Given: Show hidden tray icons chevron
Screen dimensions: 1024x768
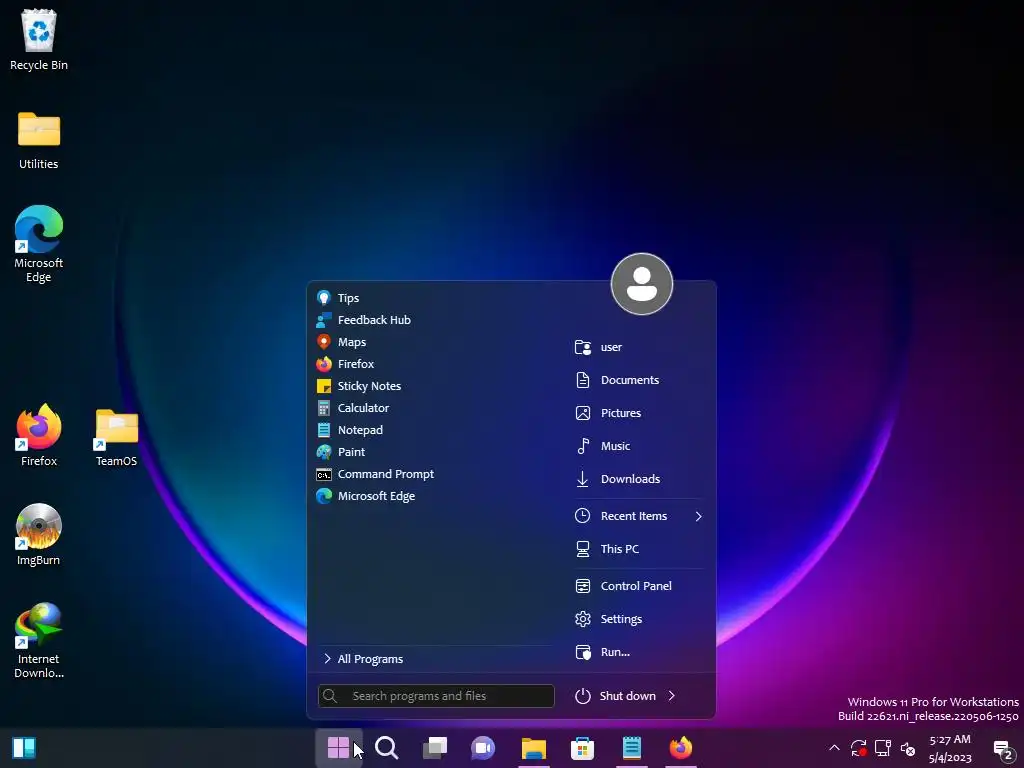Looking at the screenshot, I should [834, 748].
